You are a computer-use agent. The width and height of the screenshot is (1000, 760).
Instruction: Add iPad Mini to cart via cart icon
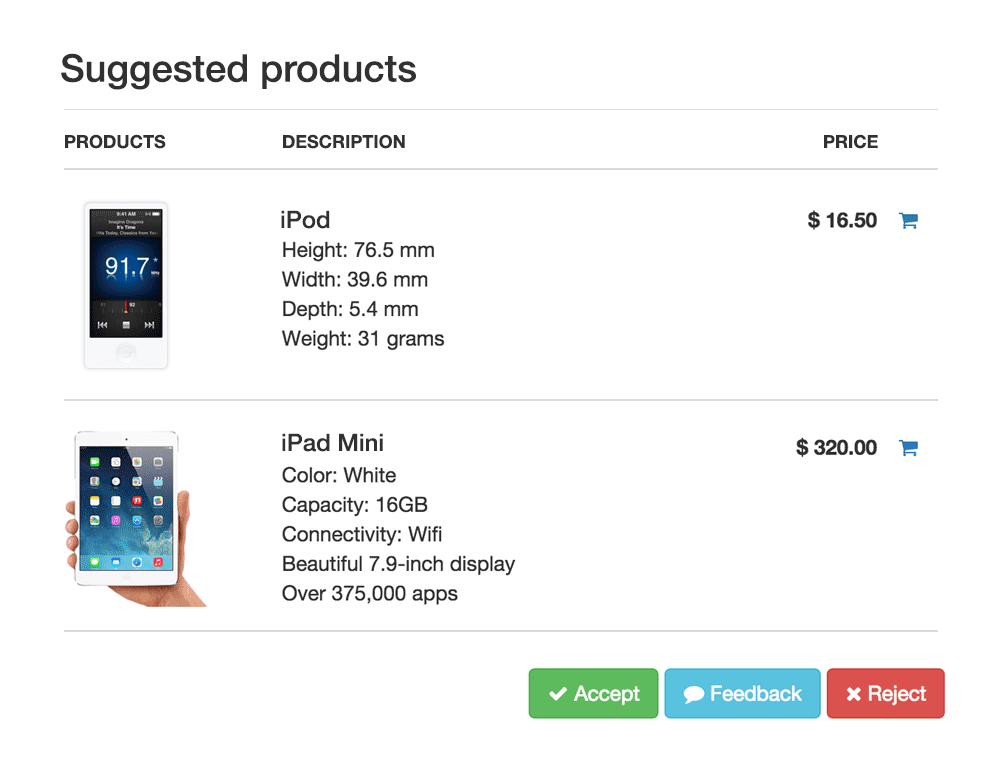(x=908, y=448)
